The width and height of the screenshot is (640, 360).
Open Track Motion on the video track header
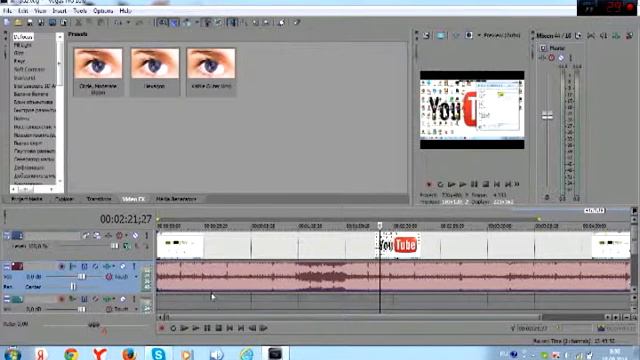click(x=97, y=236)
